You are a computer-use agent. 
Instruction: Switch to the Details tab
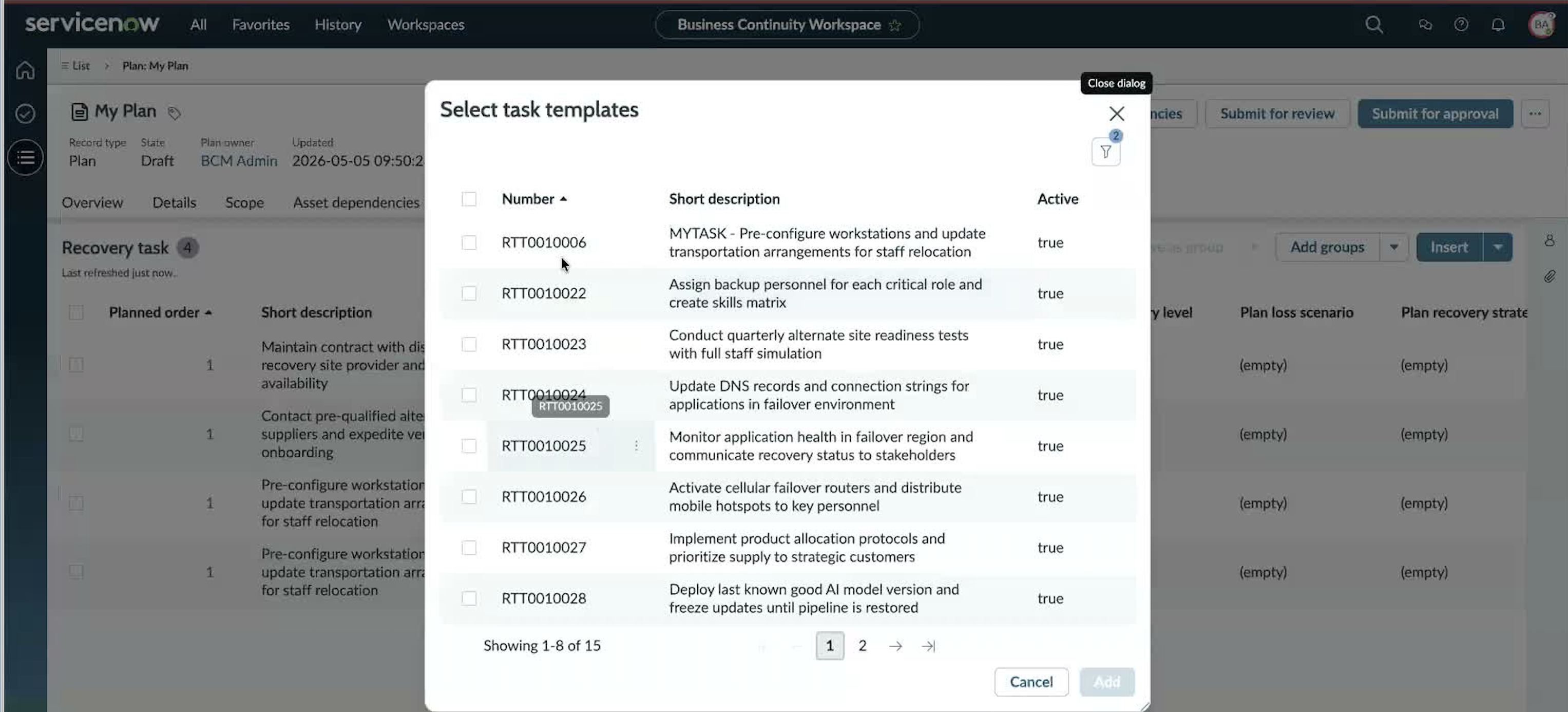(x=174, y=203)
